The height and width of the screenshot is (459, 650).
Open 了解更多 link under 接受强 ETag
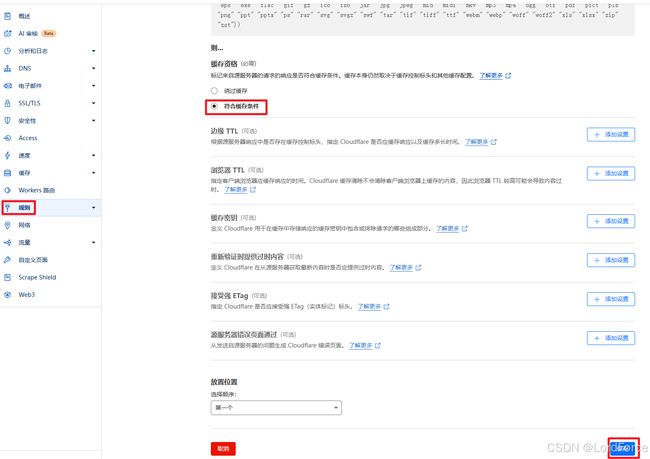coord(369,306)
